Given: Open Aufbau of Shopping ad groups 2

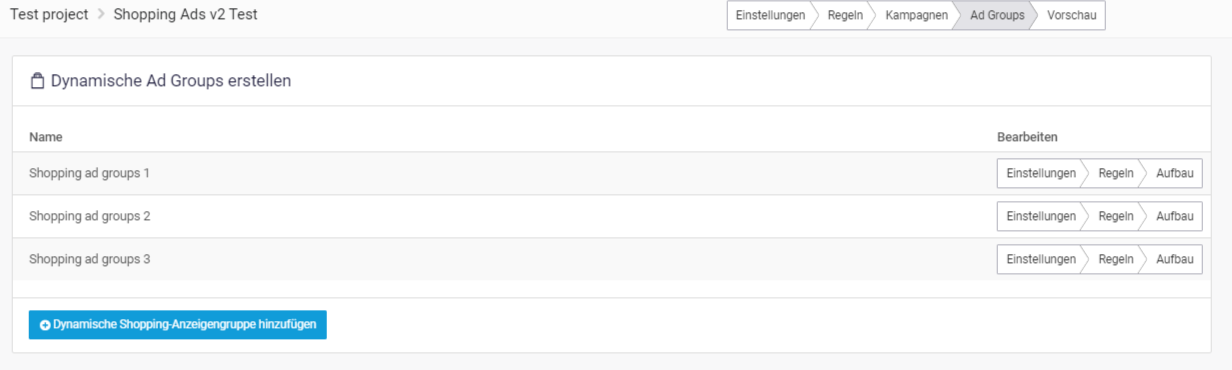Looking at the screenshot, I should (1175, 216).
